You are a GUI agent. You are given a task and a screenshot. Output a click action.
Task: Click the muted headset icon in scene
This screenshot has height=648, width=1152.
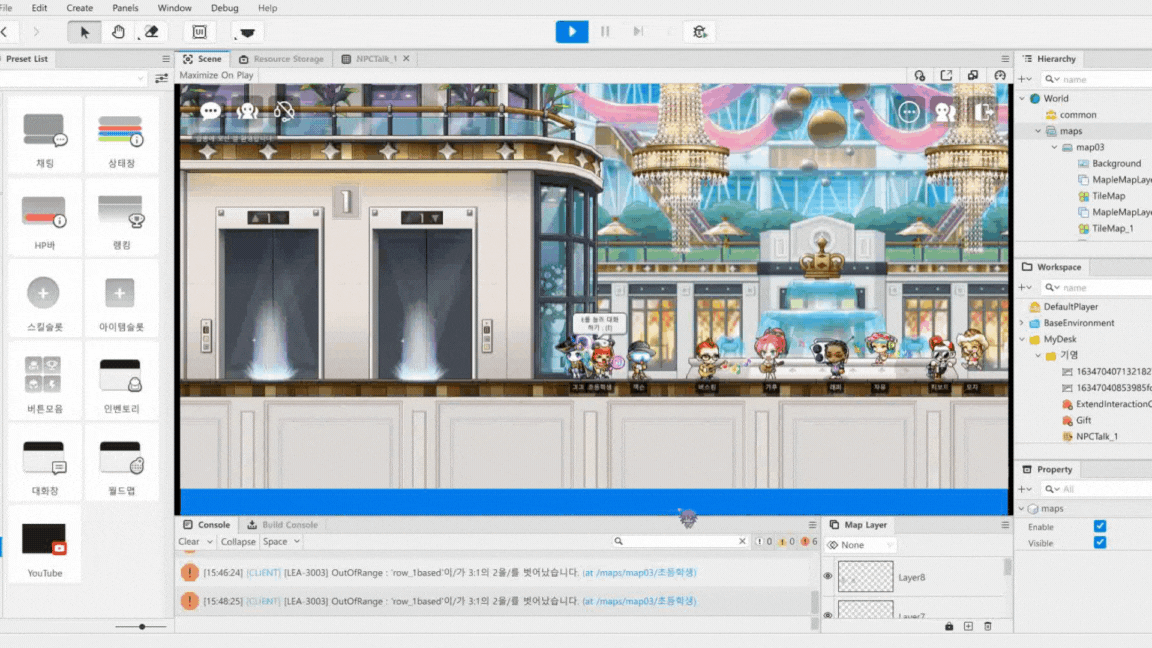coord(284,112)
